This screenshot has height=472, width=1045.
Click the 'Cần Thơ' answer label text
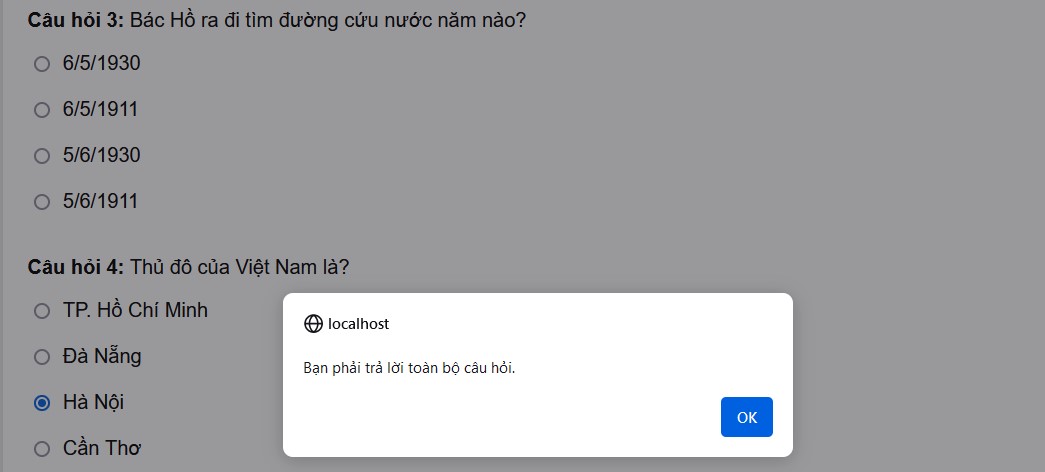101,448
